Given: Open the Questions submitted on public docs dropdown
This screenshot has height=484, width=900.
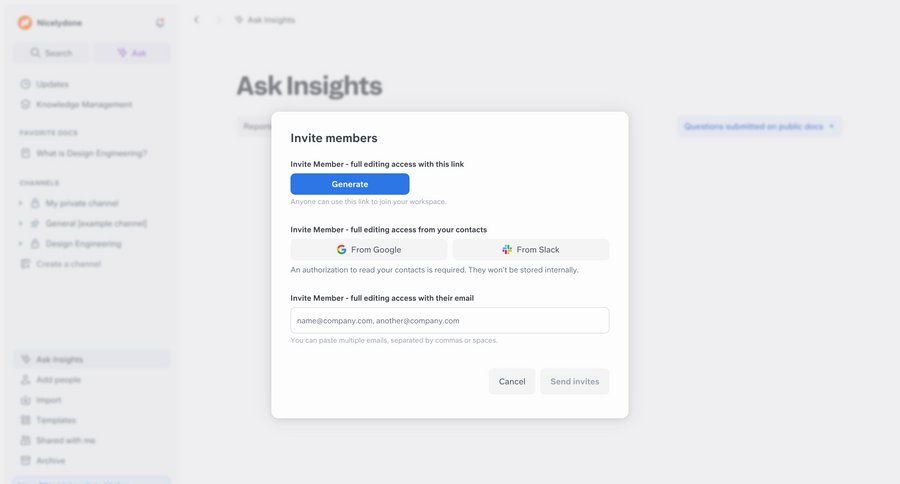Looking at the screenshot, I should (x=759, y=126).
